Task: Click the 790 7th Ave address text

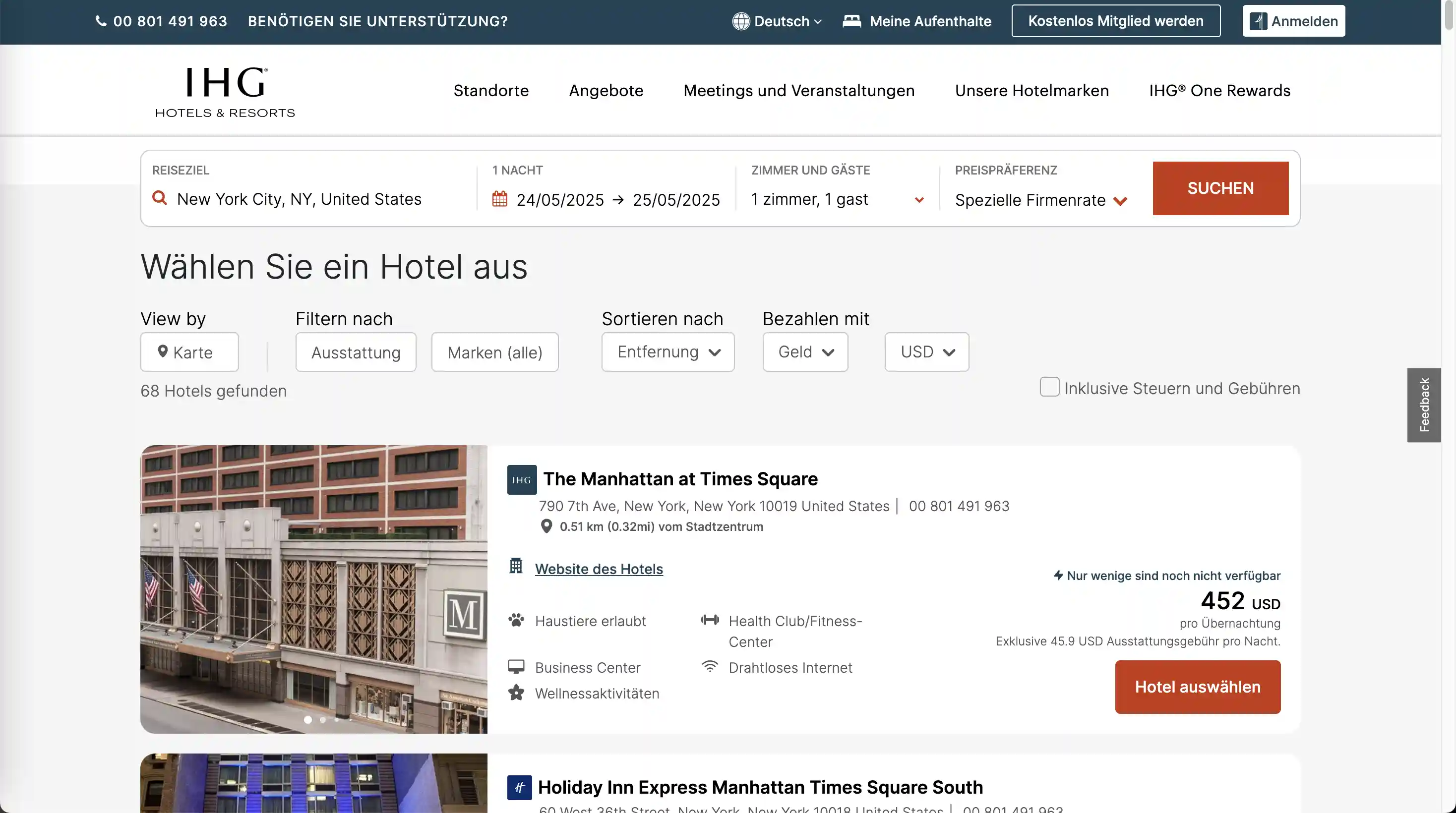Action: 714,506
